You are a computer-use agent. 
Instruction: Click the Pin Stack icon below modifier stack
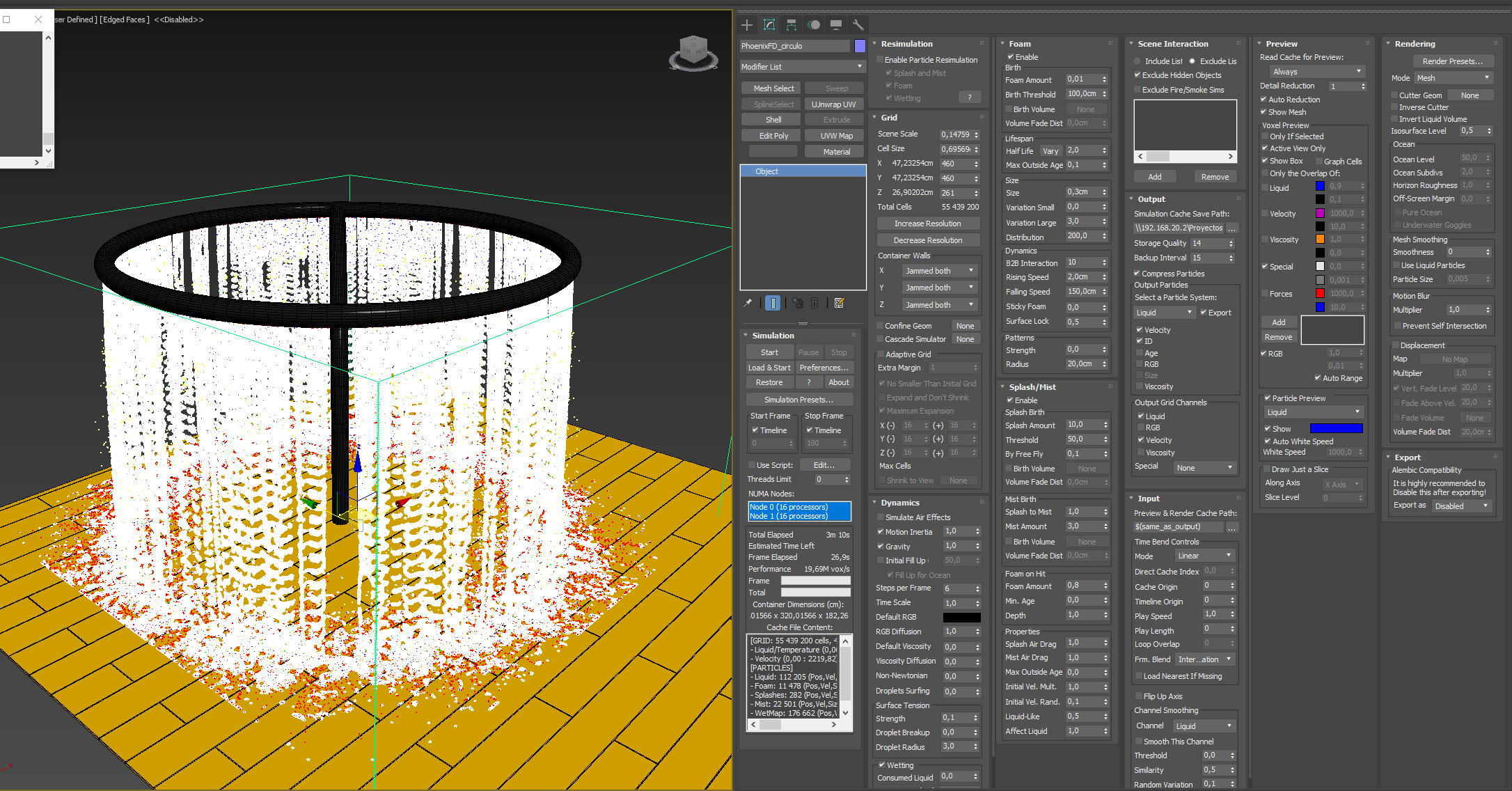[748, 303]
